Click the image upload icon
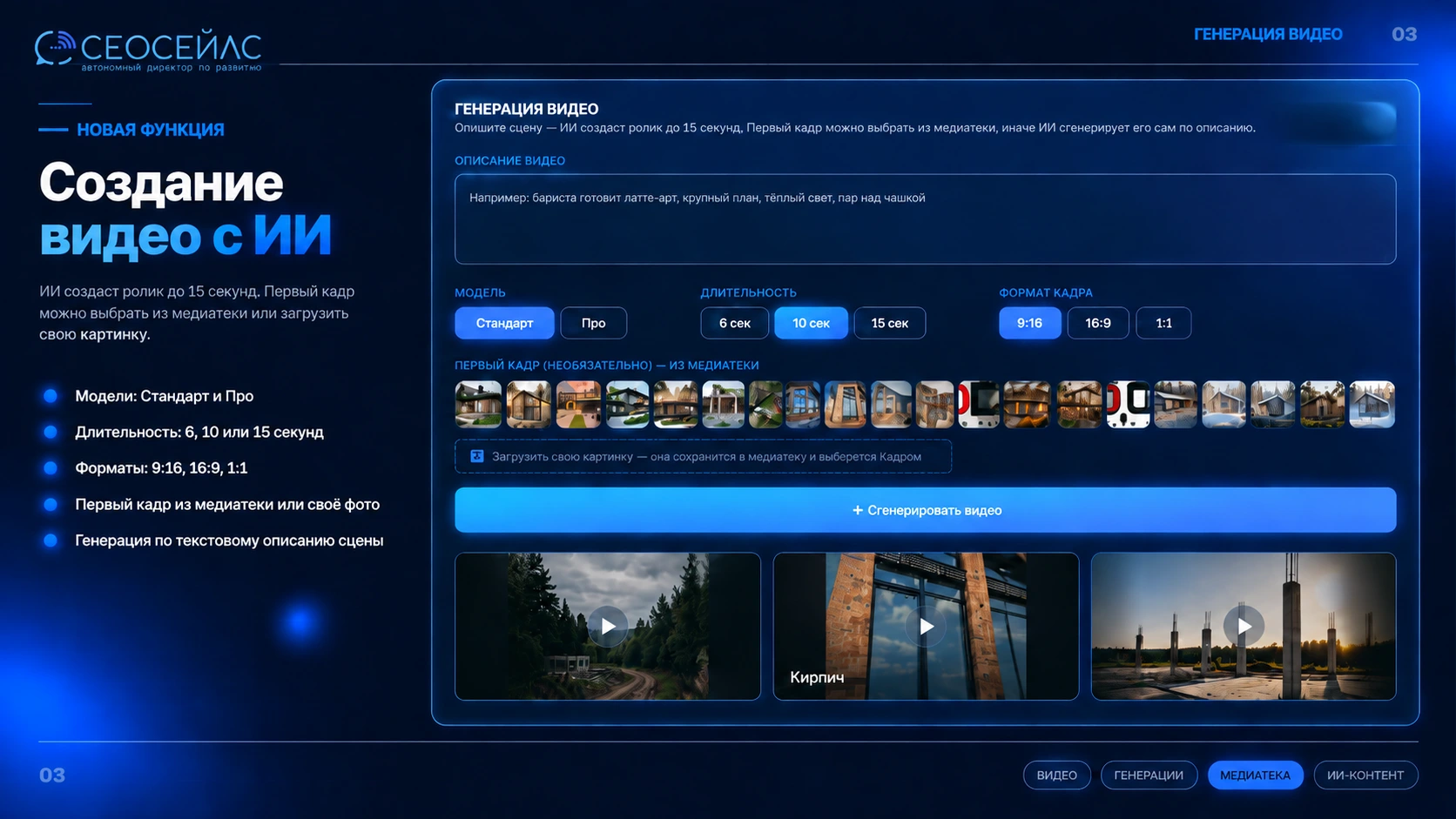This screenshot has width=1456, height=819. (477, 456)
